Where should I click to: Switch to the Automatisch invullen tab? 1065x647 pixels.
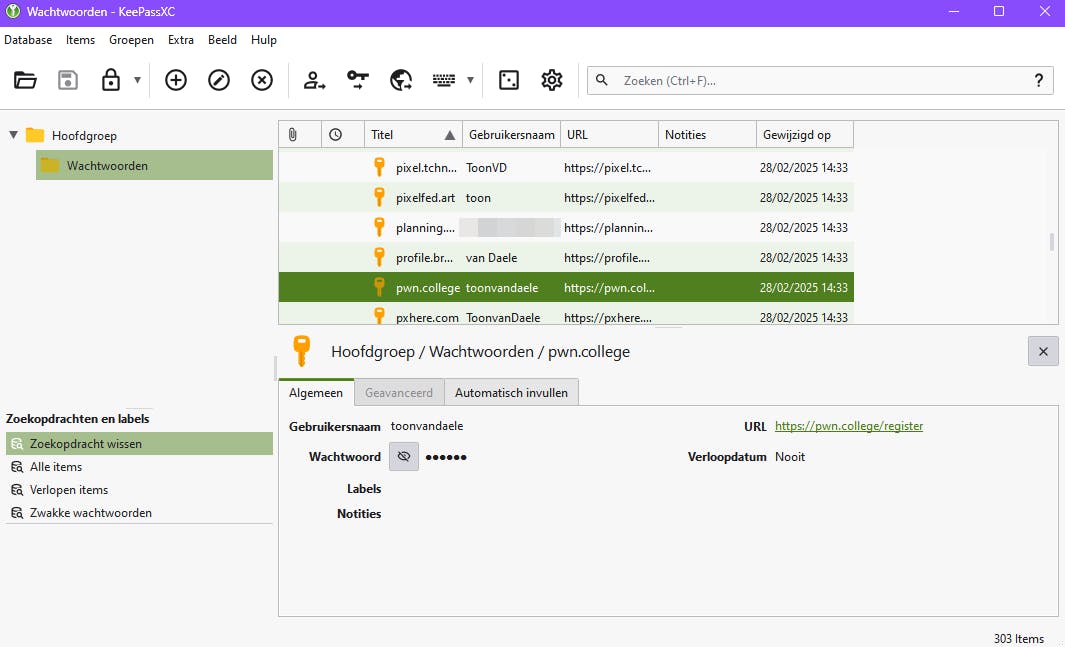pos(511,393)
